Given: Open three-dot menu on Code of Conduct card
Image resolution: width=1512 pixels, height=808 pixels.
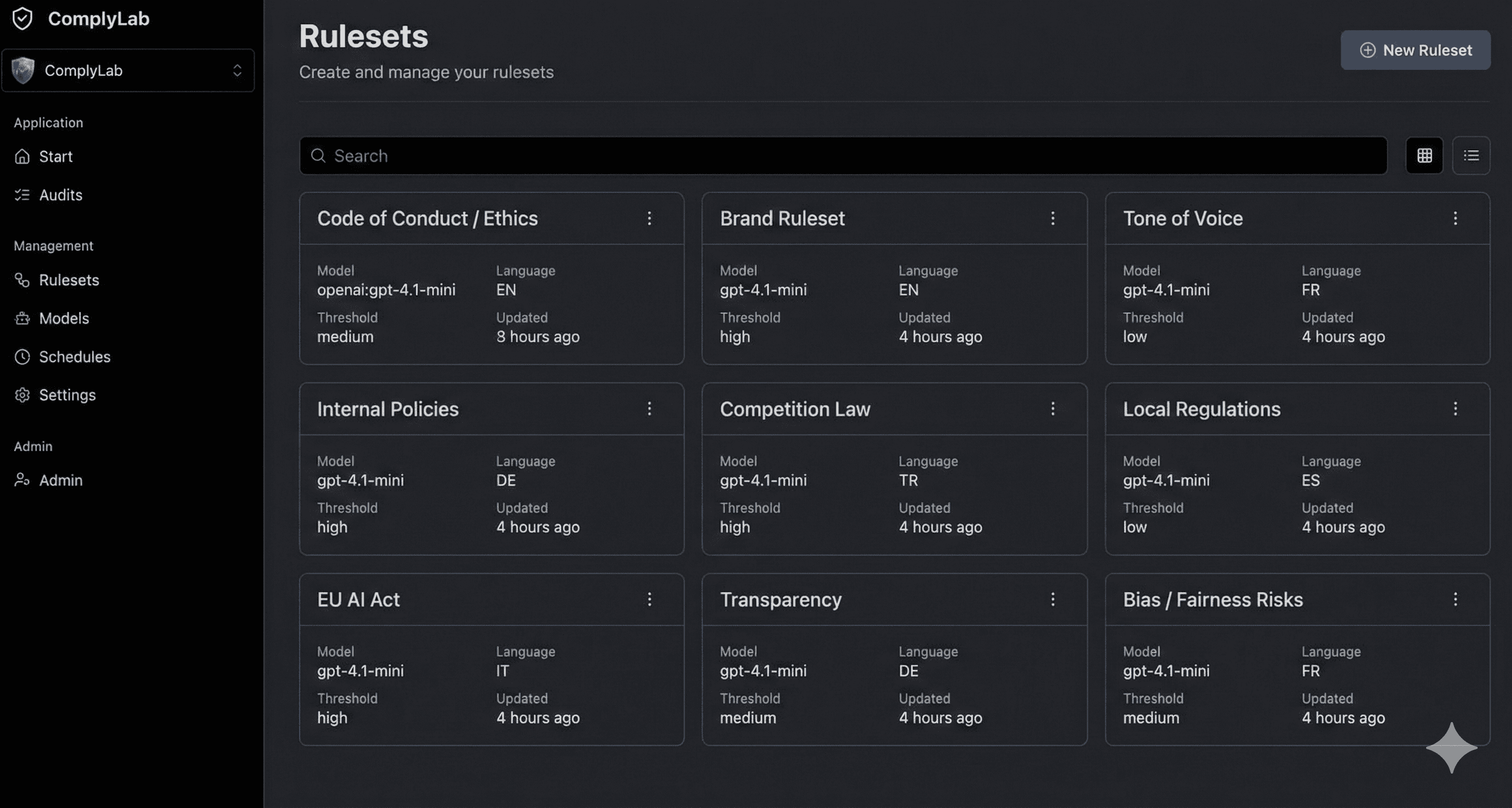Looking at the screenshot, I should coord(649,219).
